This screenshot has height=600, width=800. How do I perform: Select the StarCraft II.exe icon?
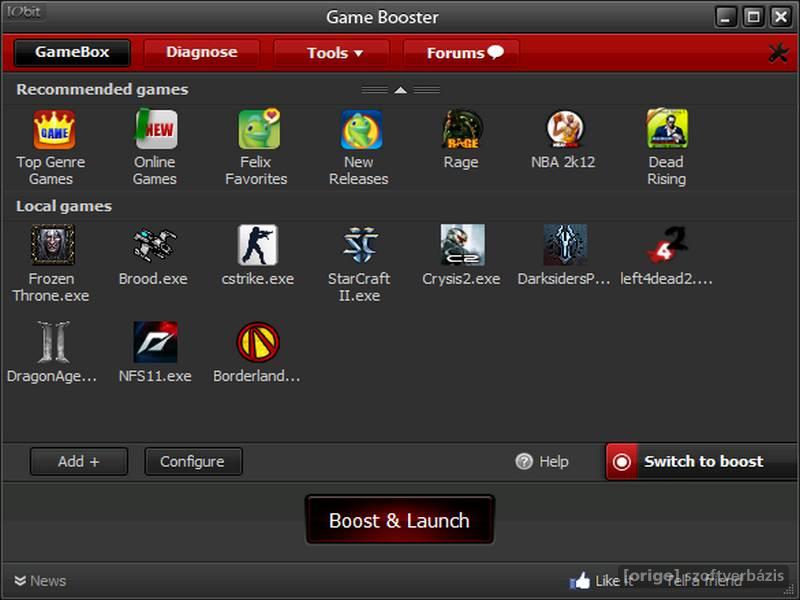tap(360, 245)
